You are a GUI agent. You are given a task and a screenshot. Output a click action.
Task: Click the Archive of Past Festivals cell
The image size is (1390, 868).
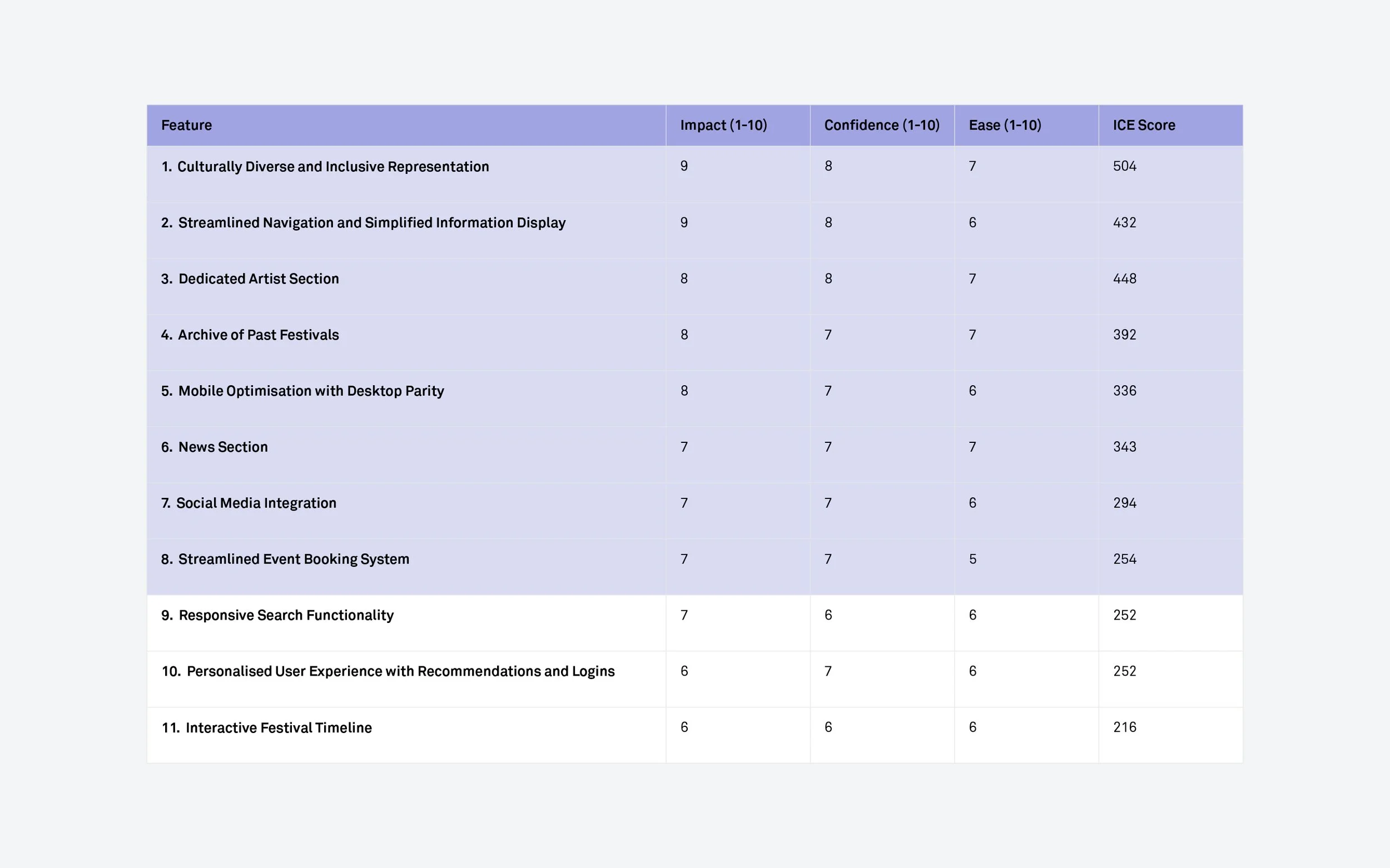click(x=258, y=335)
